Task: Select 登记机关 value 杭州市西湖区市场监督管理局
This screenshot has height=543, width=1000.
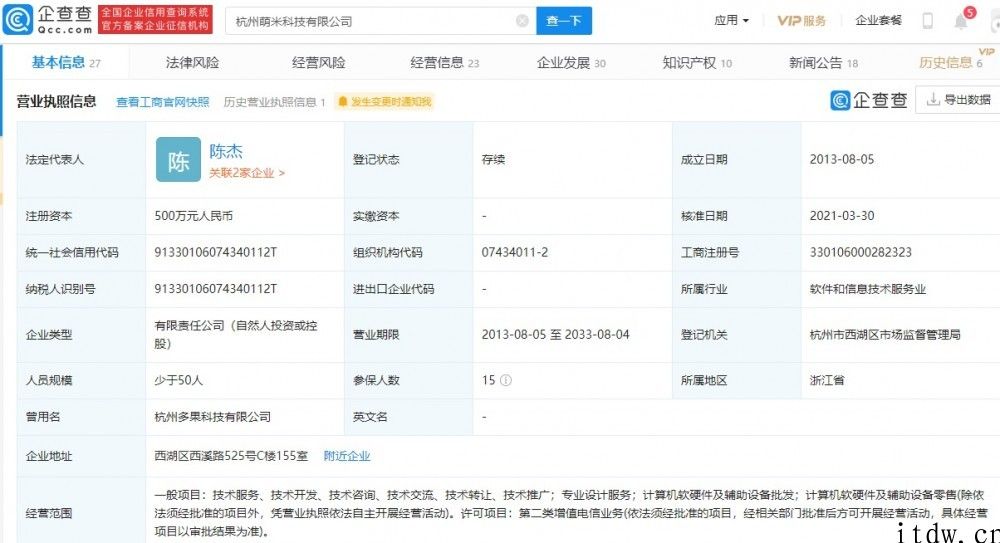Action: [885, 334]
